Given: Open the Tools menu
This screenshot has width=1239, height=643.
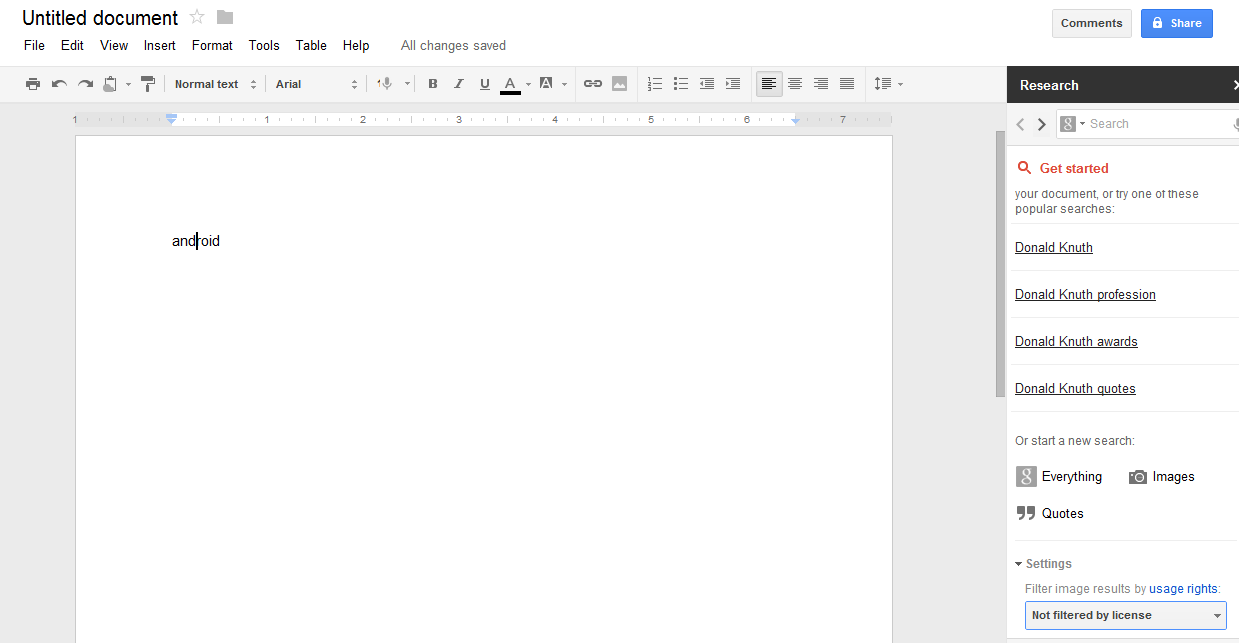Looking at the screenshot, I should pos(264,45).
